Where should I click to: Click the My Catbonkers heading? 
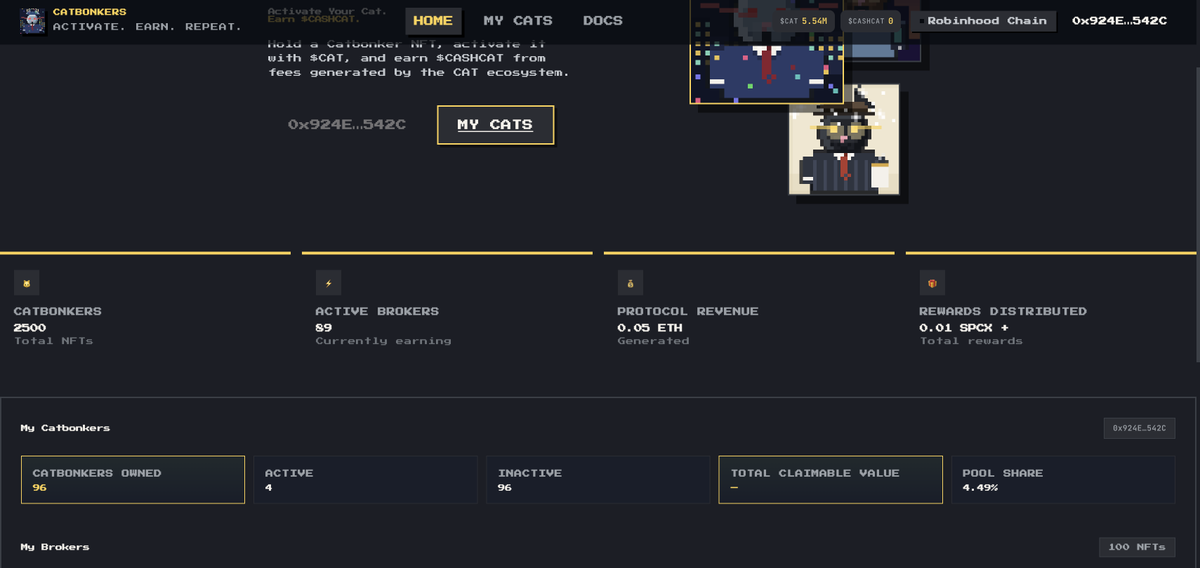coord(65,428)
